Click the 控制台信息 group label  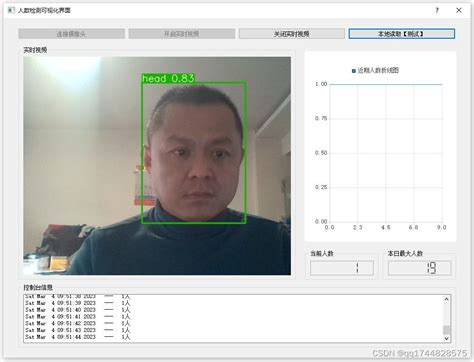pos(38,287)
